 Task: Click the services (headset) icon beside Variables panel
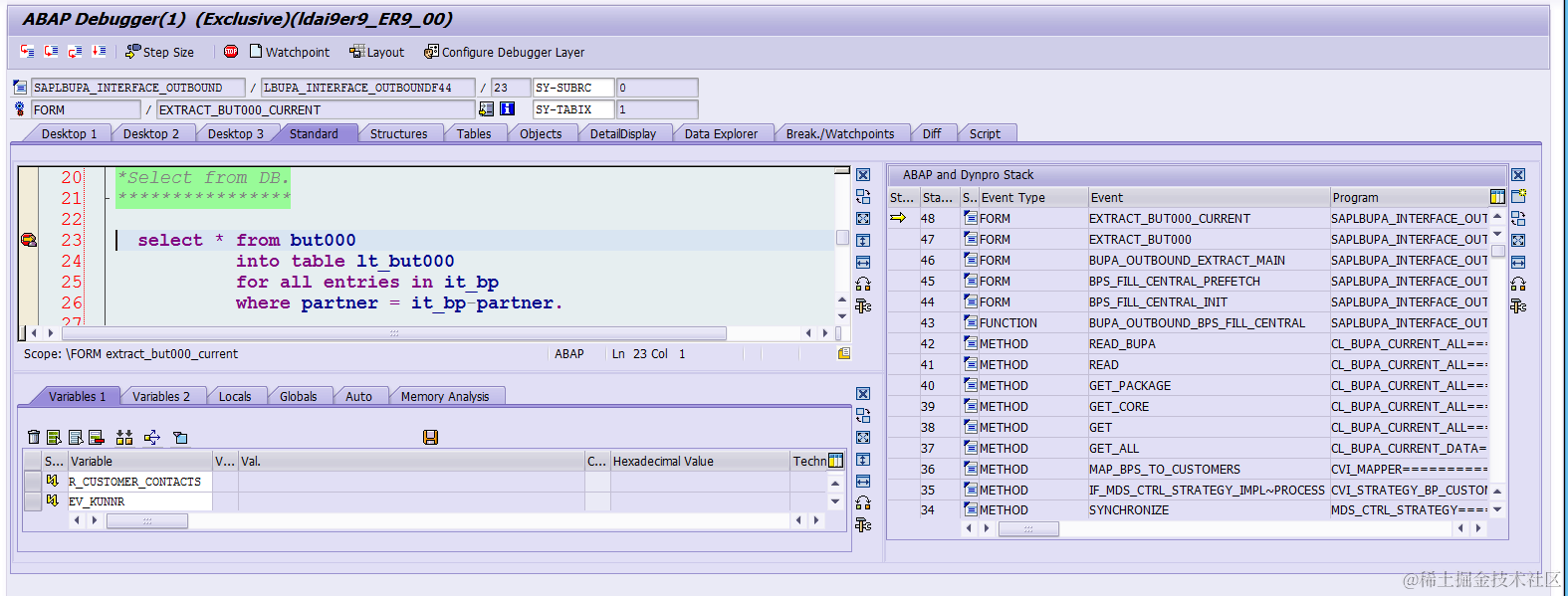click(x=863, y=503)
